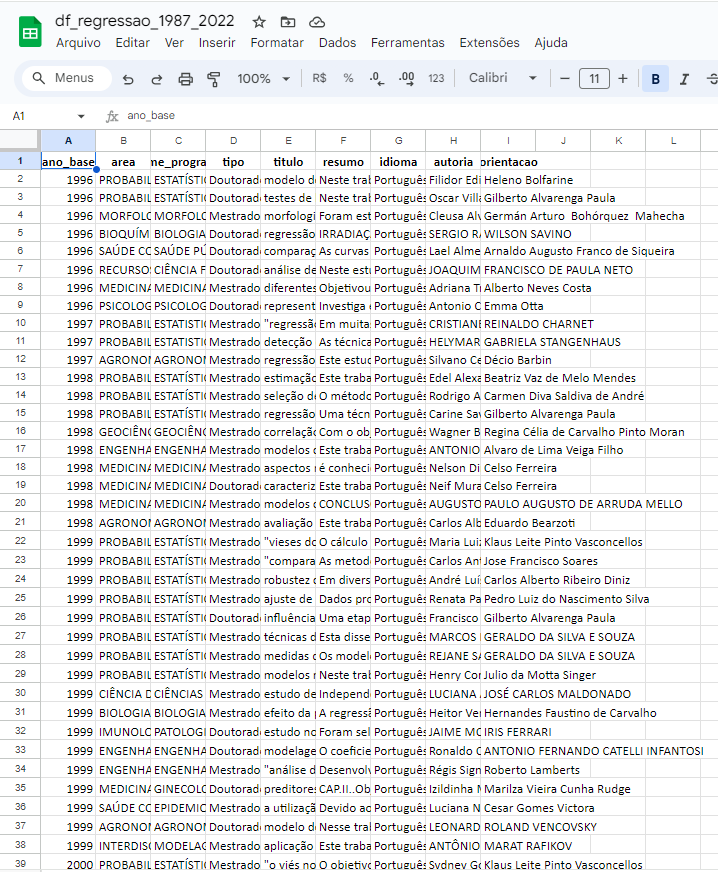
Task: Select row 25 header
Action: pos(20,598)
